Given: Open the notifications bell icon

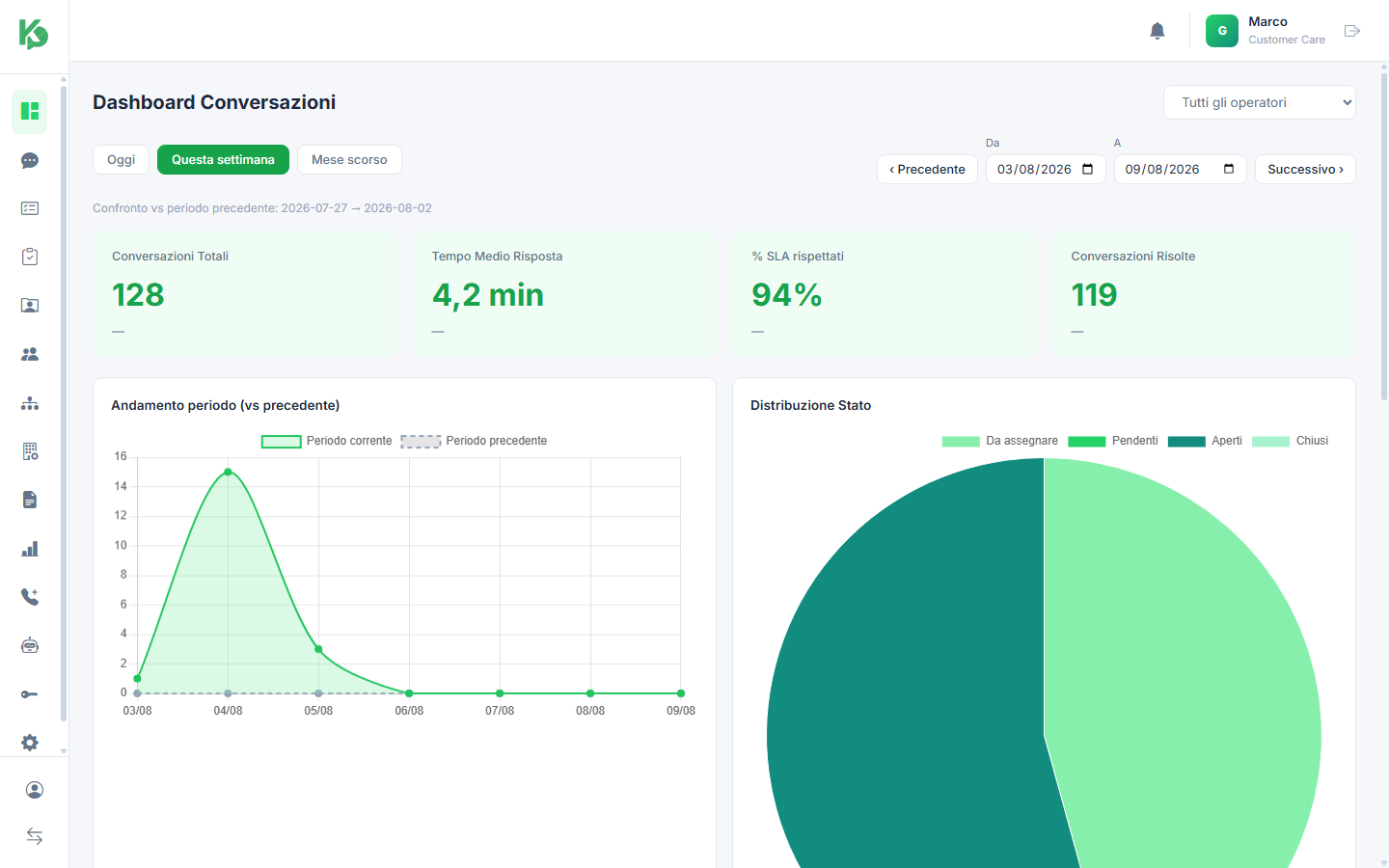Looking at the screenshot, I should (1157, 31).
